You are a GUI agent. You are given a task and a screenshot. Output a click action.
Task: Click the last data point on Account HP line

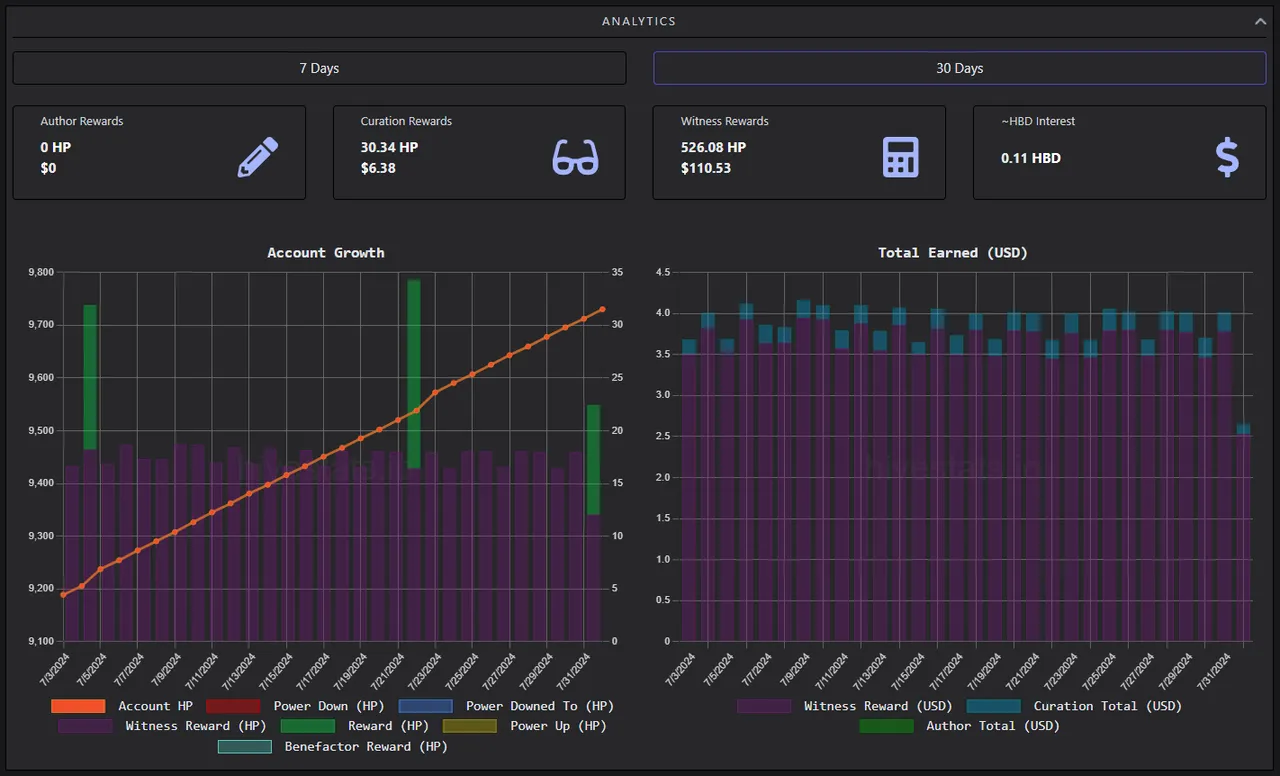[602, 310]
